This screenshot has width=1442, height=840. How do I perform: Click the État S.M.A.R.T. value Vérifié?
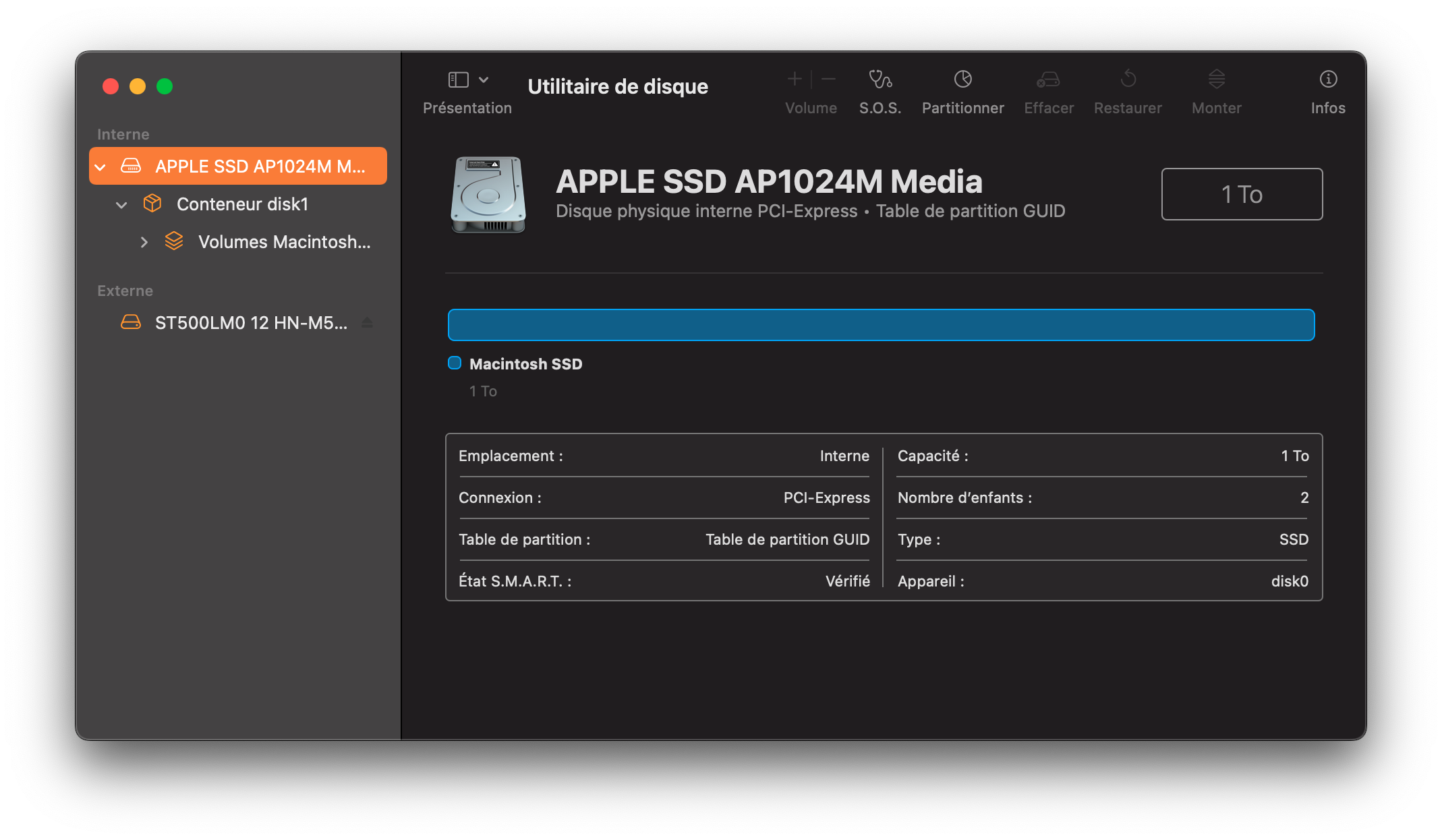click(x=848, y=581)
